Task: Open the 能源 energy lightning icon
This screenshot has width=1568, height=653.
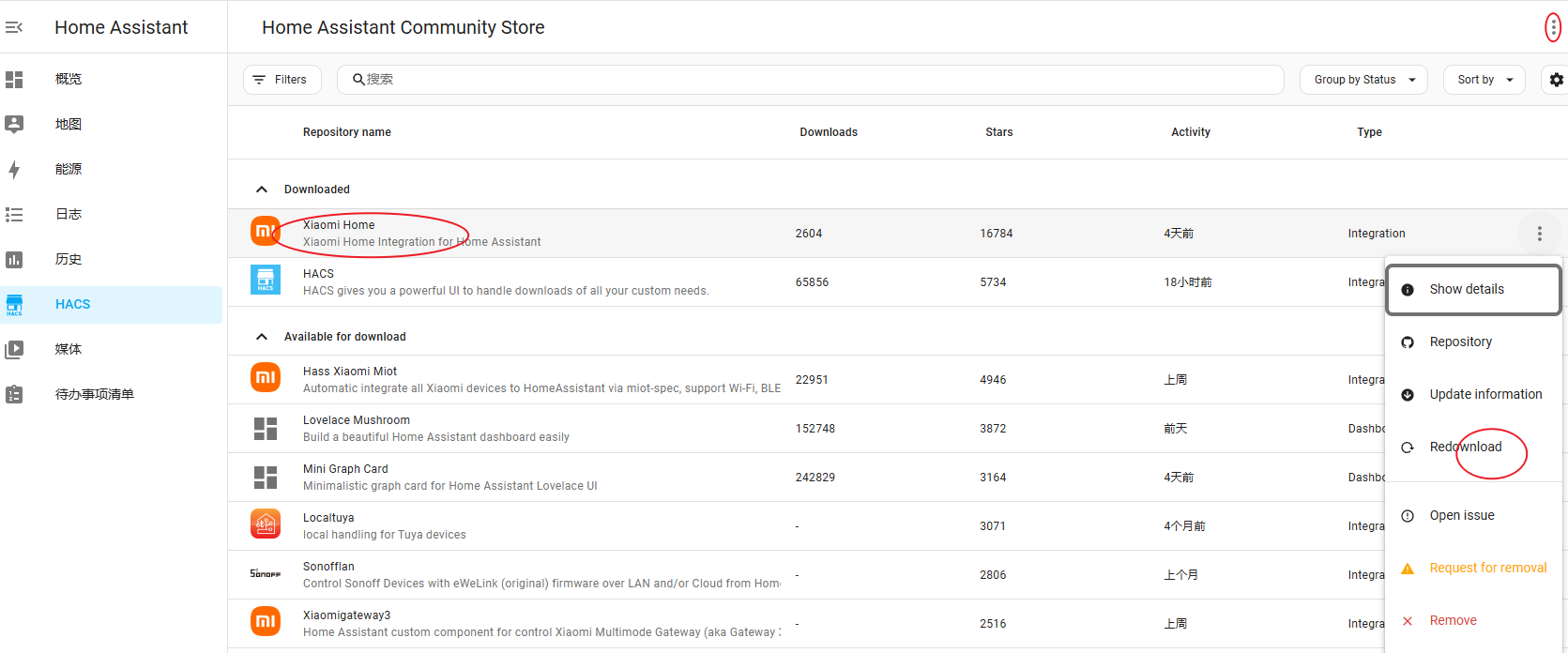Action: (x=14, y=170)
